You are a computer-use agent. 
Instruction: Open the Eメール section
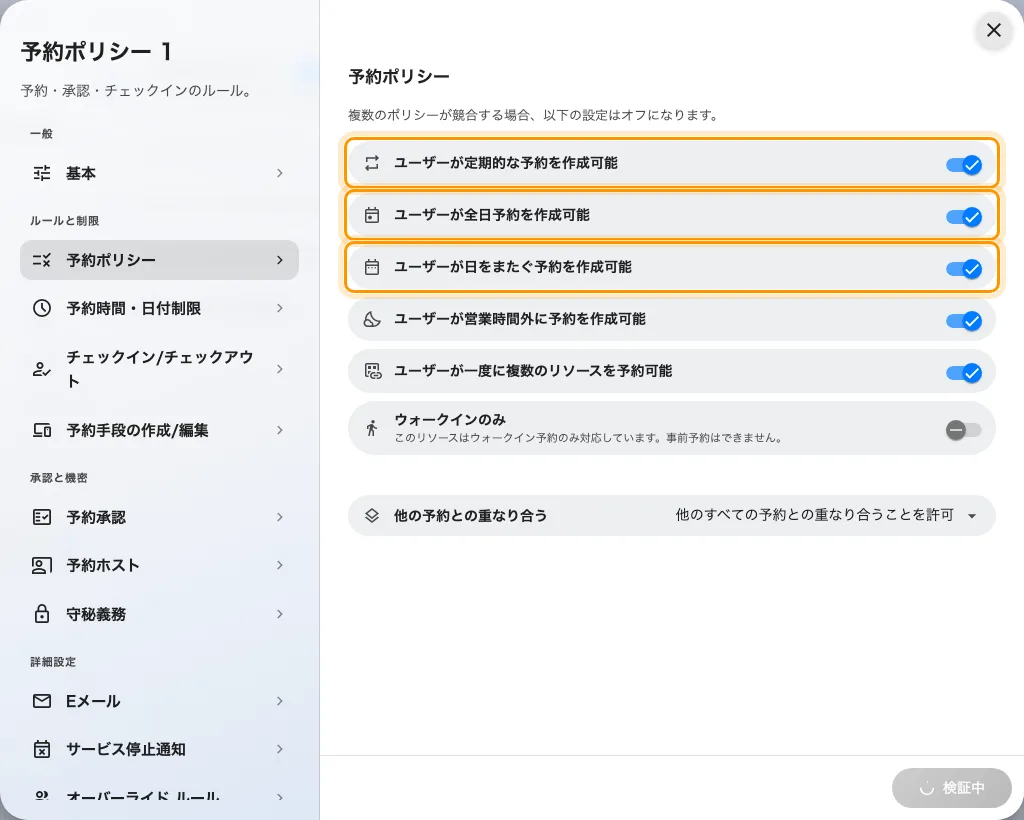pyautogui.click(x=159, y=701)
